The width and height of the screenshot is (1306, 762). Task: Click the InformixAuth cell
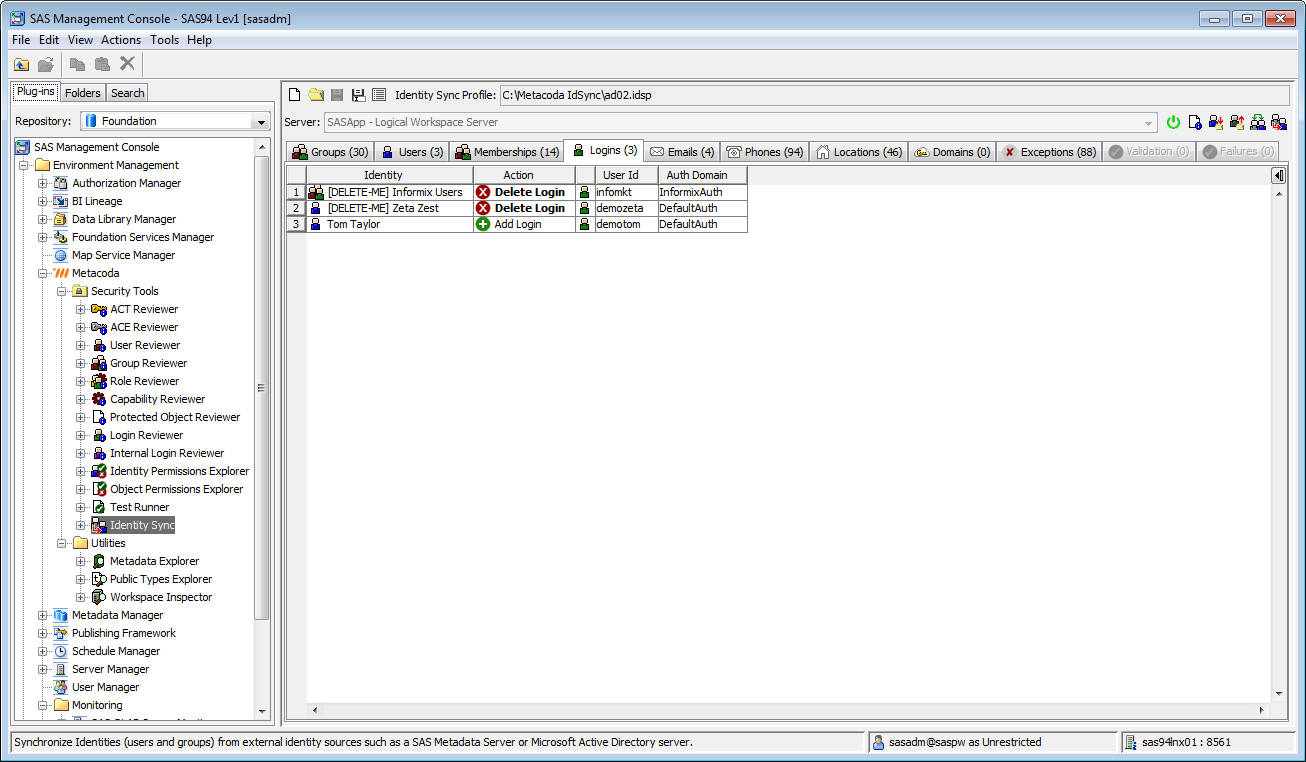click(x=702, y=192)
